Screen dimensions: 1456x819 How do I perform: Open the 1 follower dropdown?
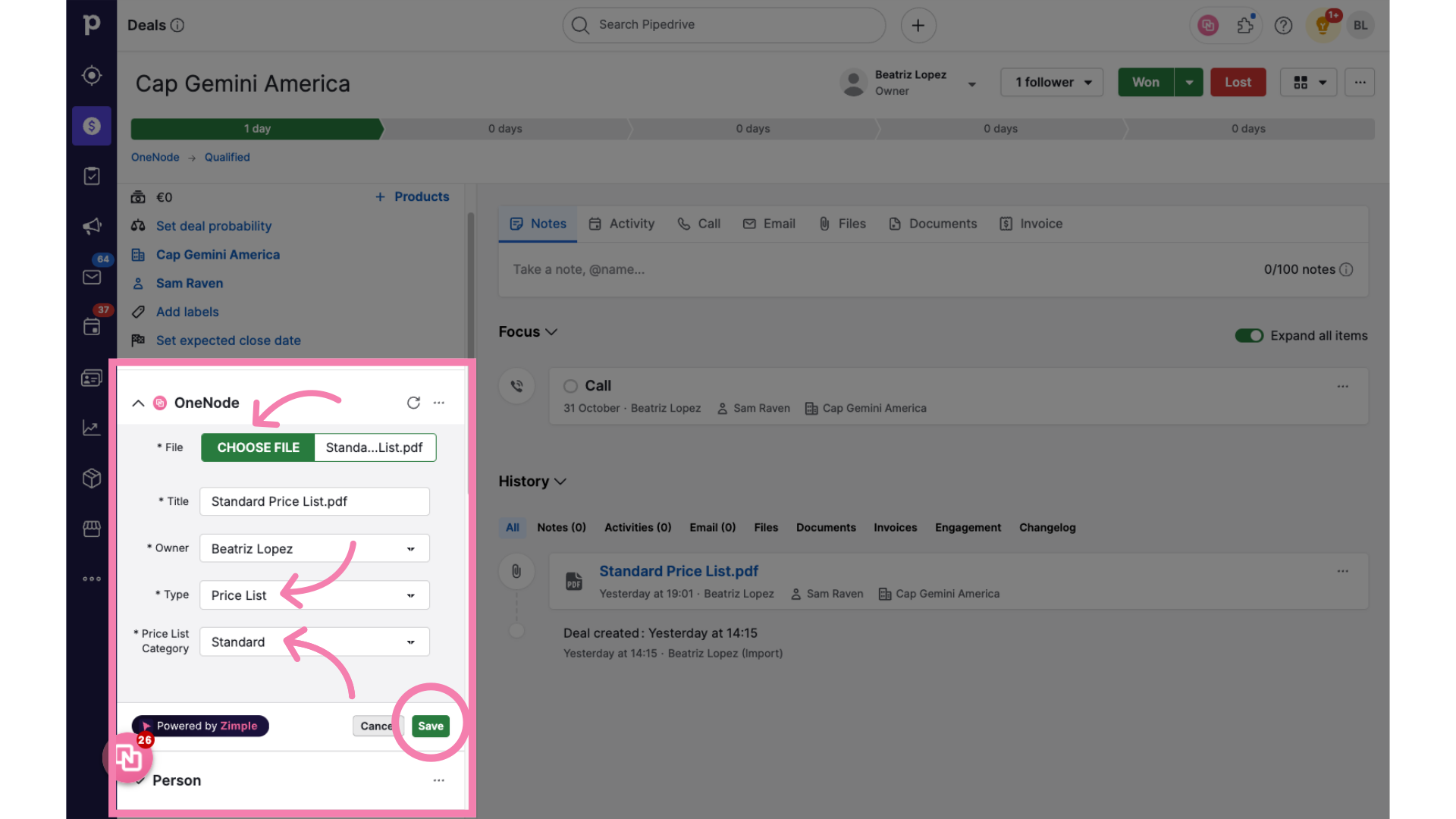pyautogui.click(x=1052, y=82)
